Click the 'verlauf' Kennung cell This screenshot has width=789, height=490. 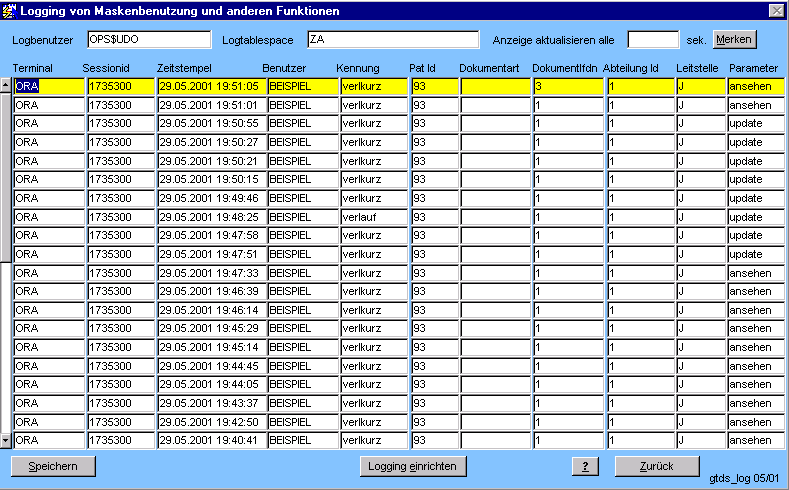[373, 217]
